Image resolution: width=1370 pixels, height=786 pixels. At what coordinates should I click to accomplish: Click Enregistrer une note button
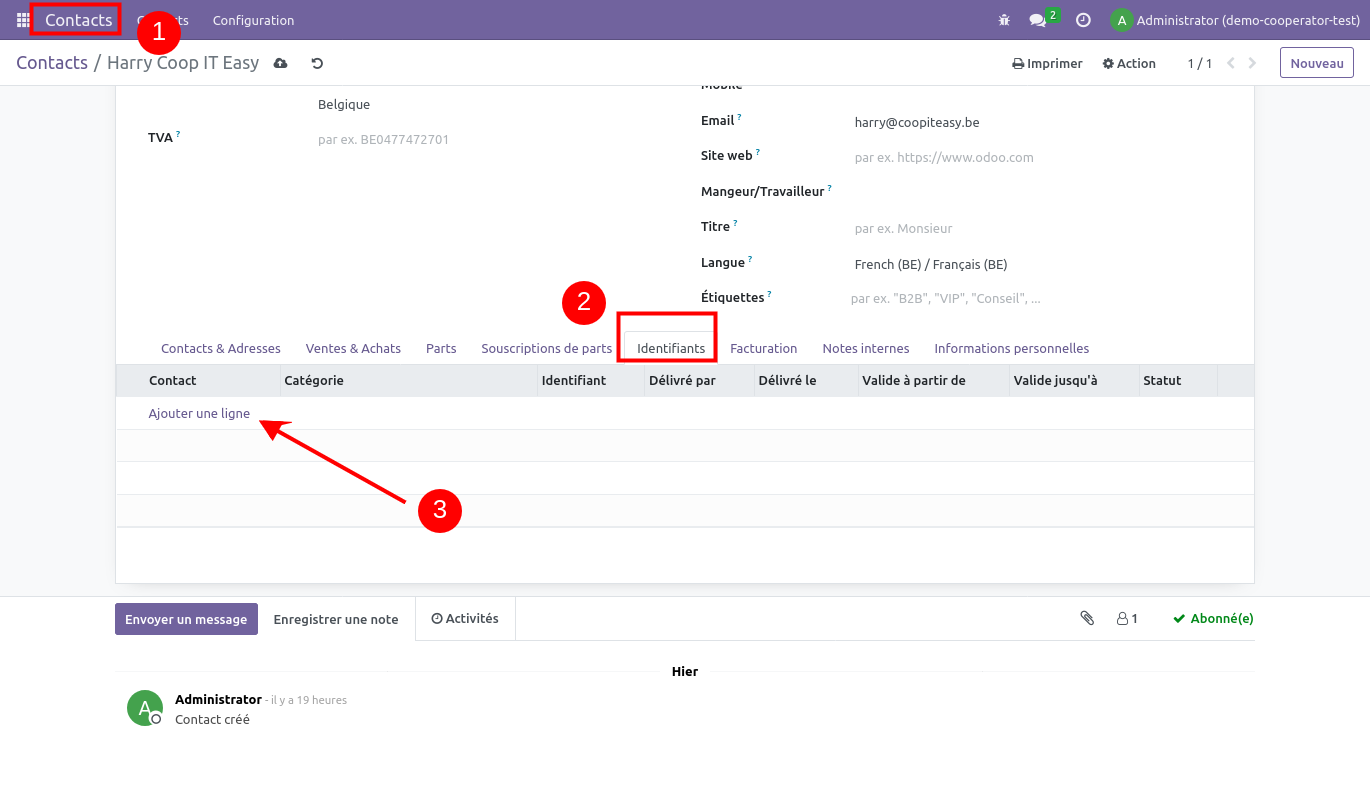[336, 619]
